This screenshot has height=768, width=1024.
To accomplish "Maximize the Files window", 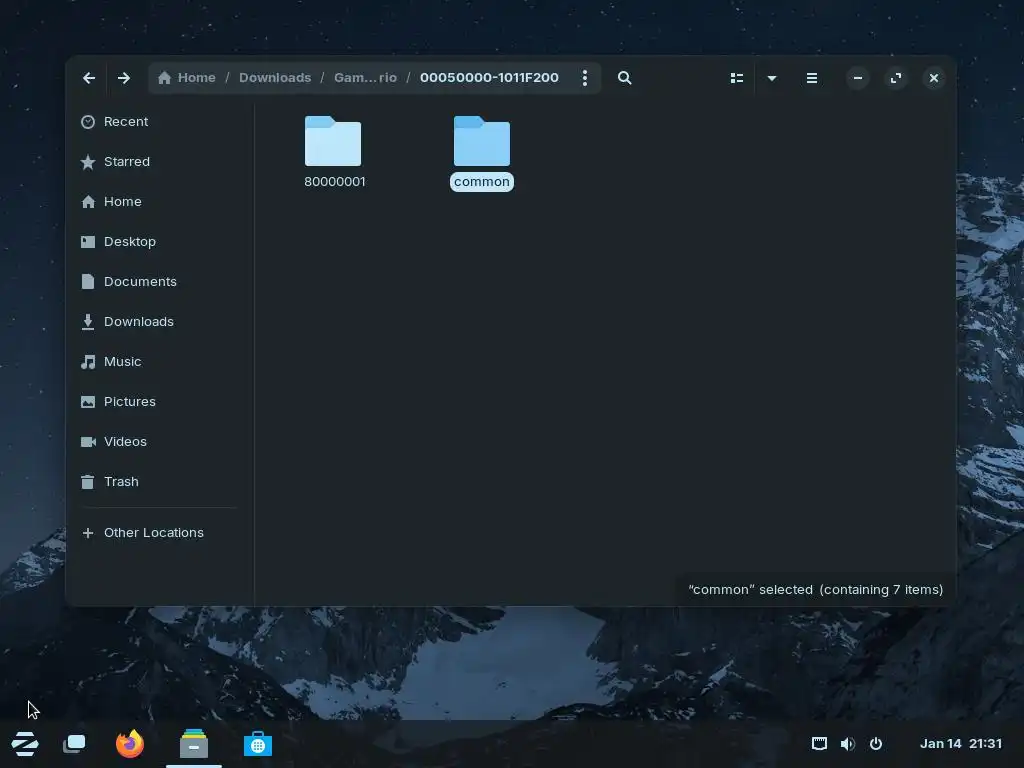I will (895, 78).
